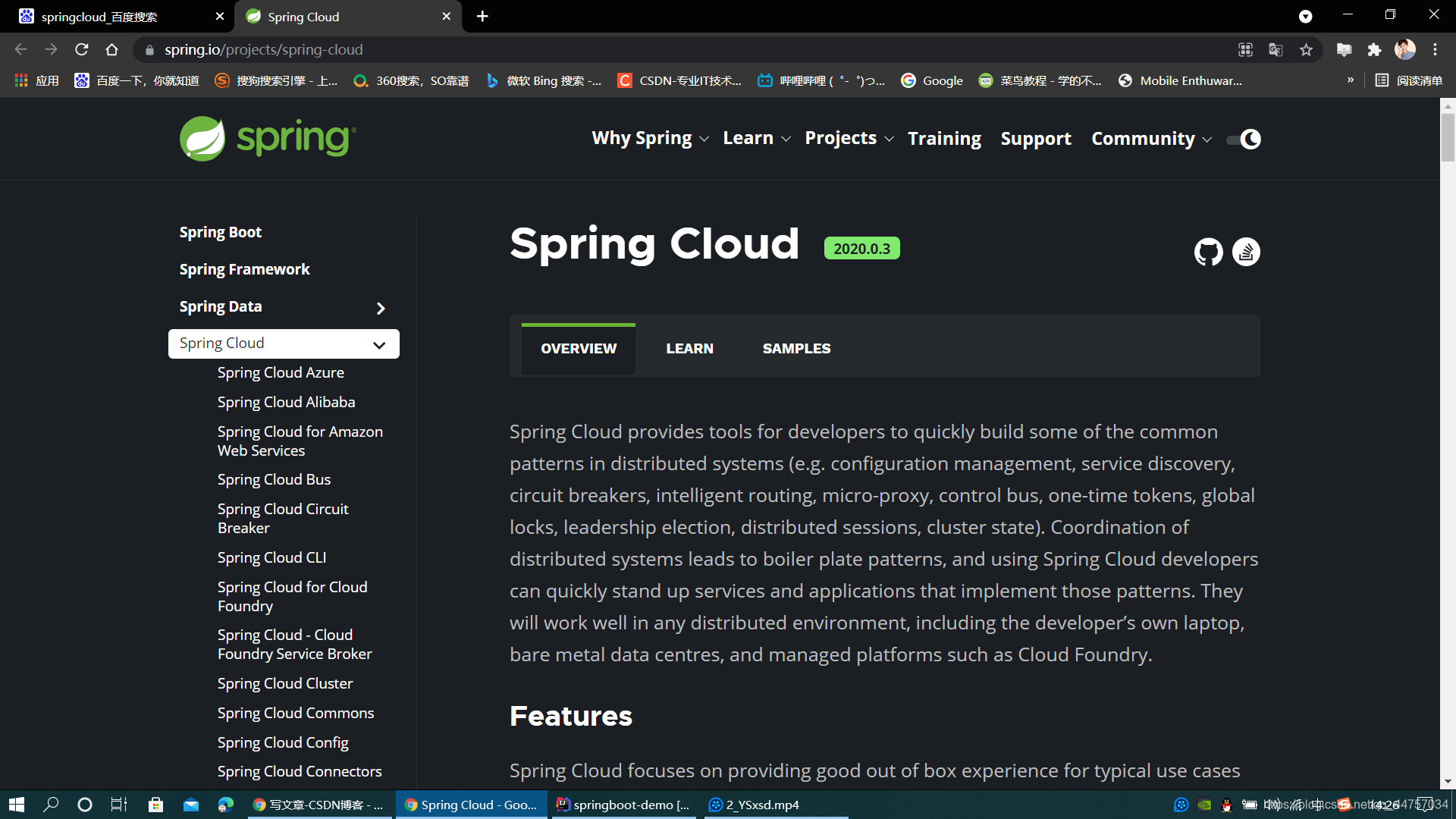This screenshot has width=1456, height=819.
Task: Open a new browser tab
Action: pos(482,16)
